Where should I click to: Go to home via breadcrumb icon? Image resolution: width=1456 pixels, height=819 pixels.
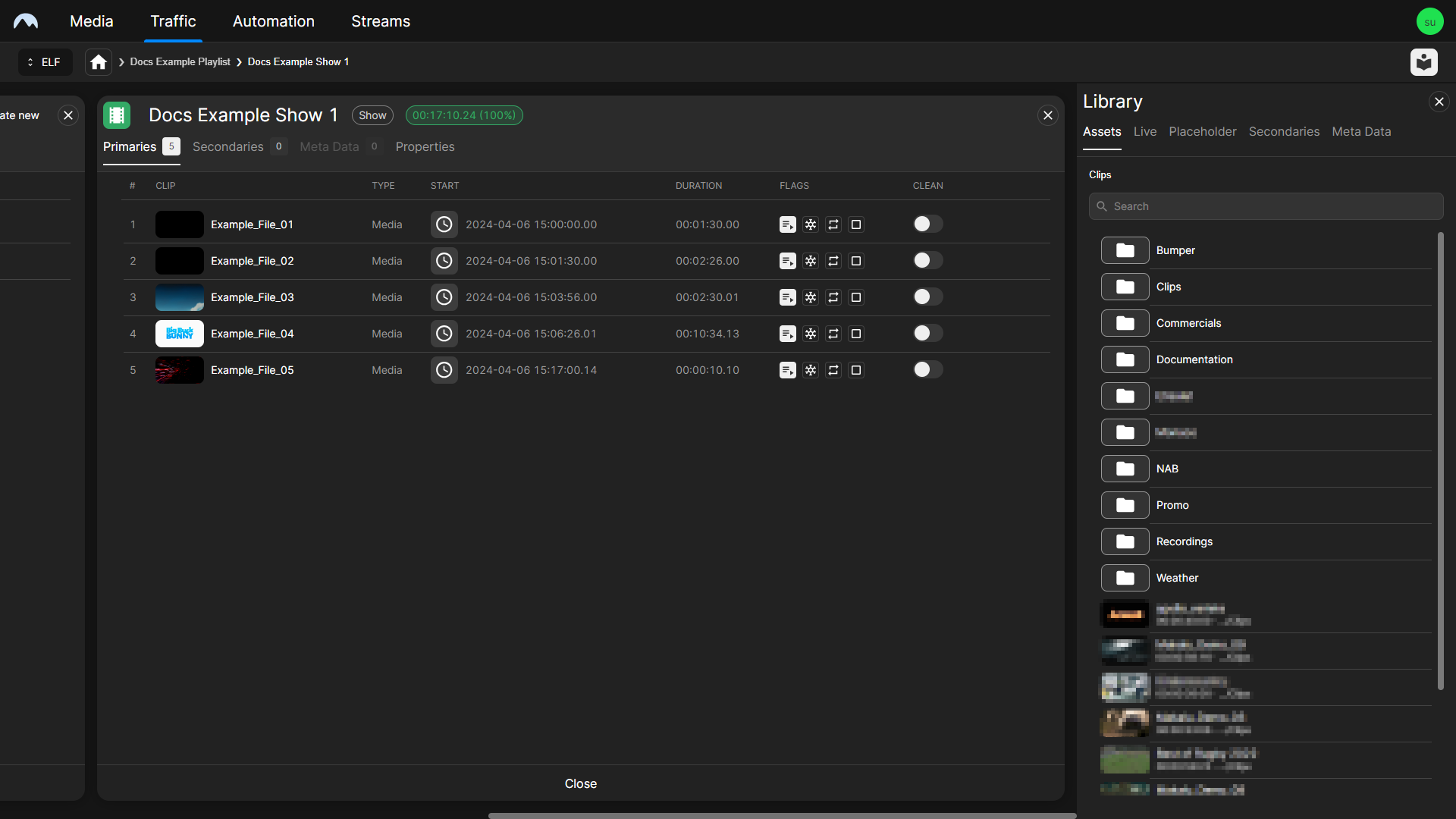pyautogui.click(x=99, y=62)
